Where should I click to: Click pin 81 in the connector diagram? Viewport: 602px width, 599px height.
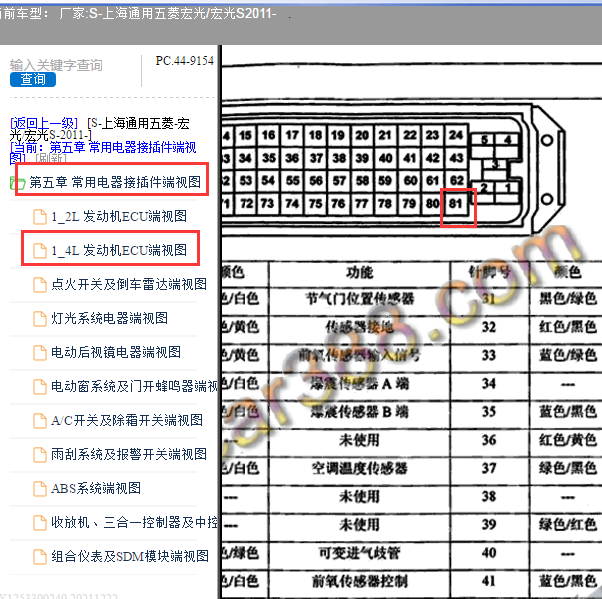[456, 203]
